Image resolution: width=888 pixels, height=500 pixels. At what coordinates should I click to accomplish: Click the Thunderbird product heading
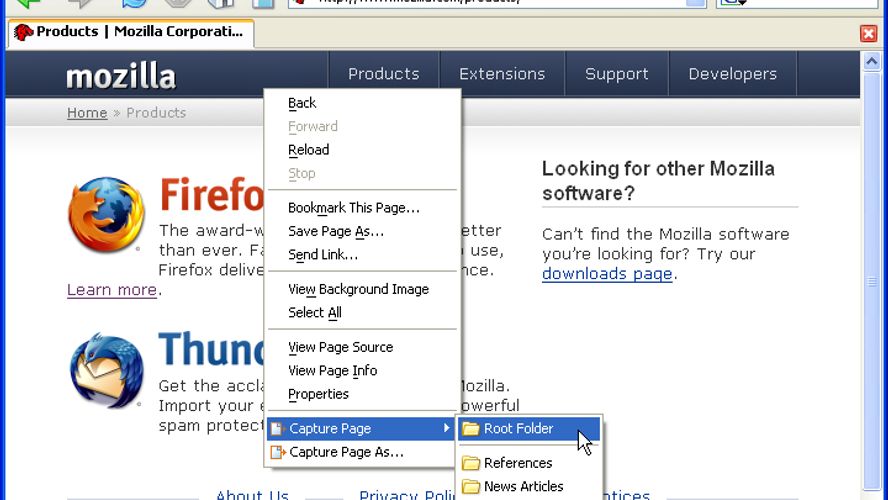pyautogui.click(x=211, y=348)
